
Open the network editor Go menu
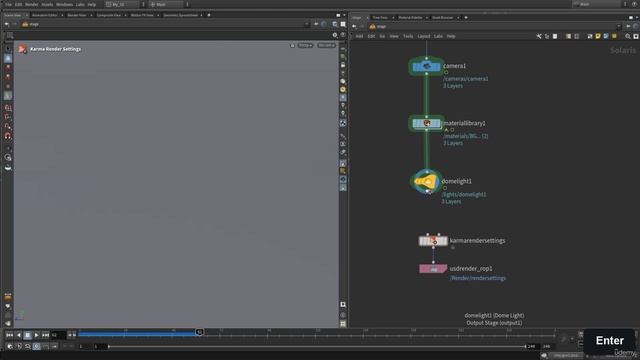(382, 36)
